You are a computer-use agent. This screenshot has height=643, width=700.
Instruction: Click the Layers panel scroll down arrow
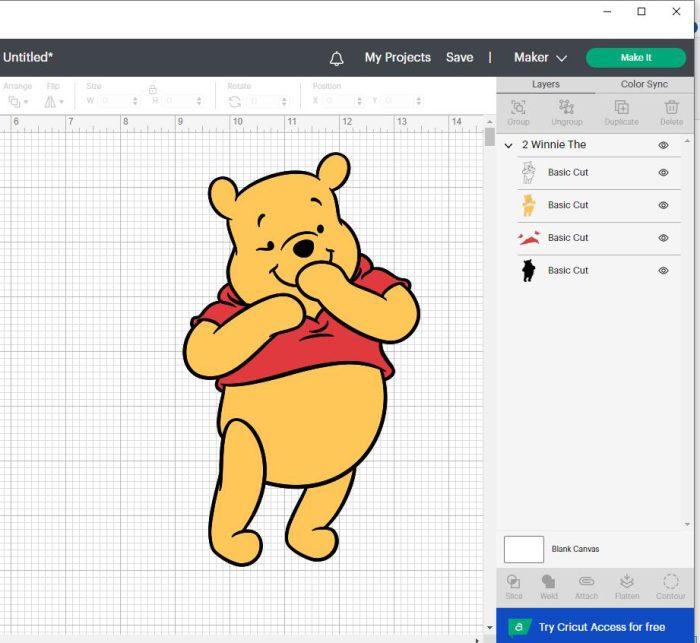pyautogui.click(x=688, y=524)
